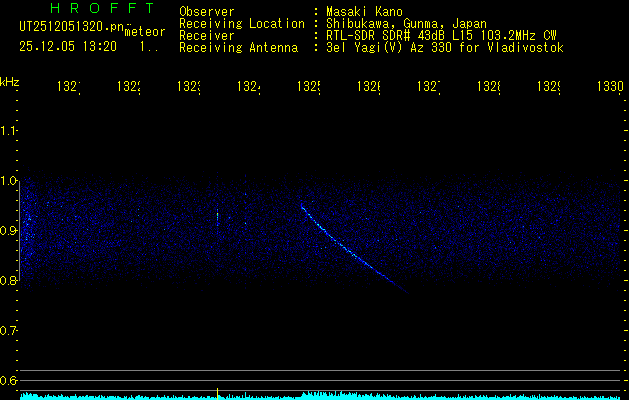Click the 1330 time axis label
This screenshot has height=400, width=629.
610,86
